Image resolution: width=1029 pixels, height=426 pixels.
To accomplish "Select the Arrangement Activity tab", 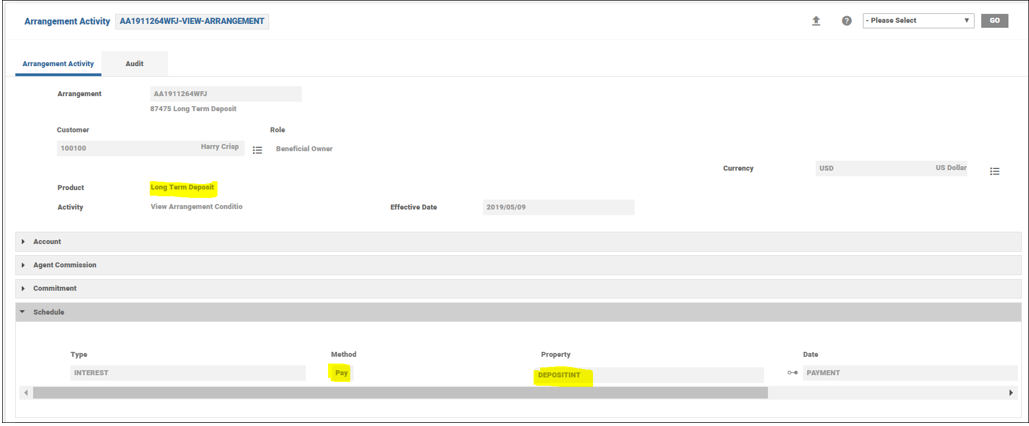I will click(x=58, y=64).
